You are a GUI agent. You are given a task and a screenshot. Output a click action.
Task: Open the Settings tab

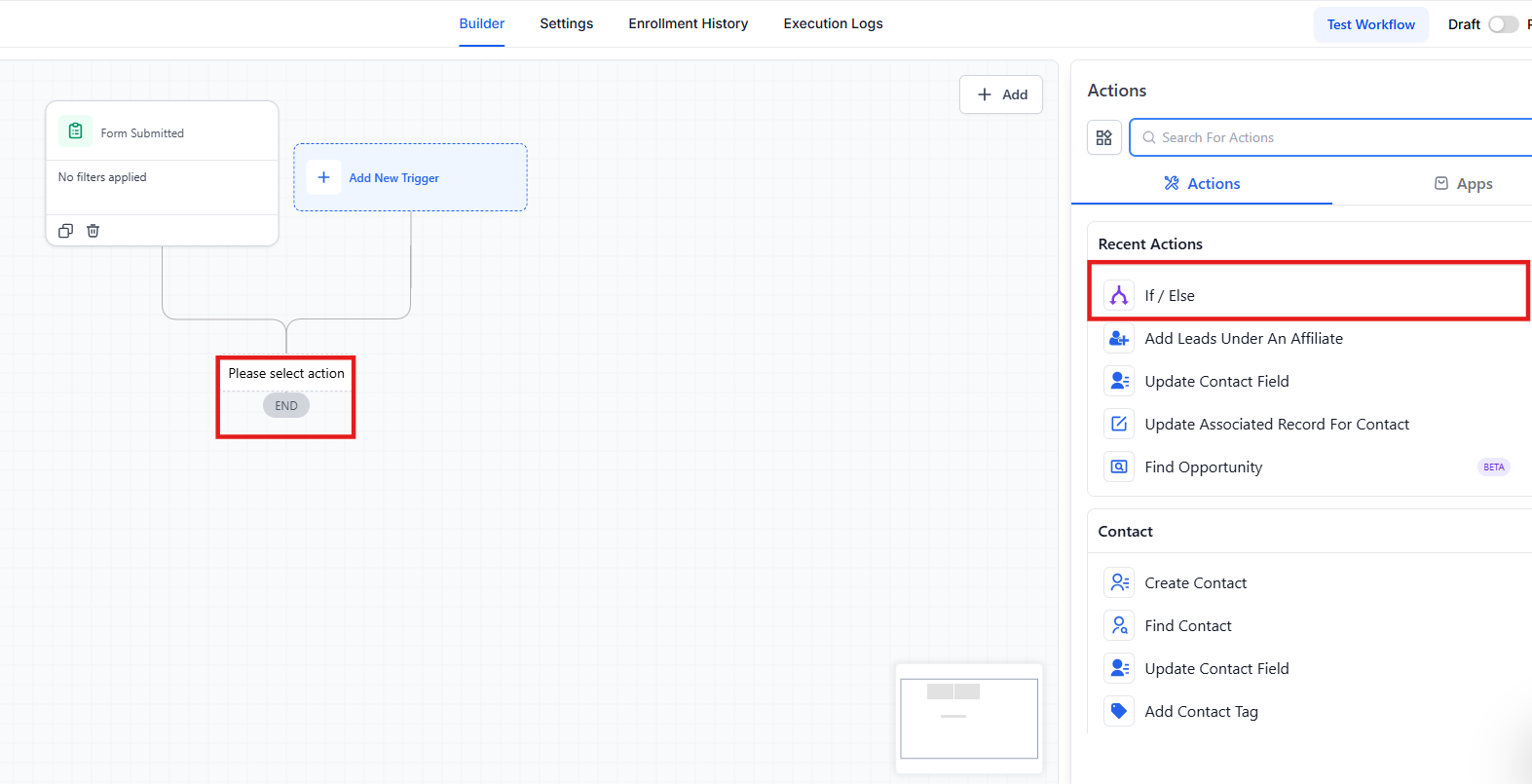[566, 23]
